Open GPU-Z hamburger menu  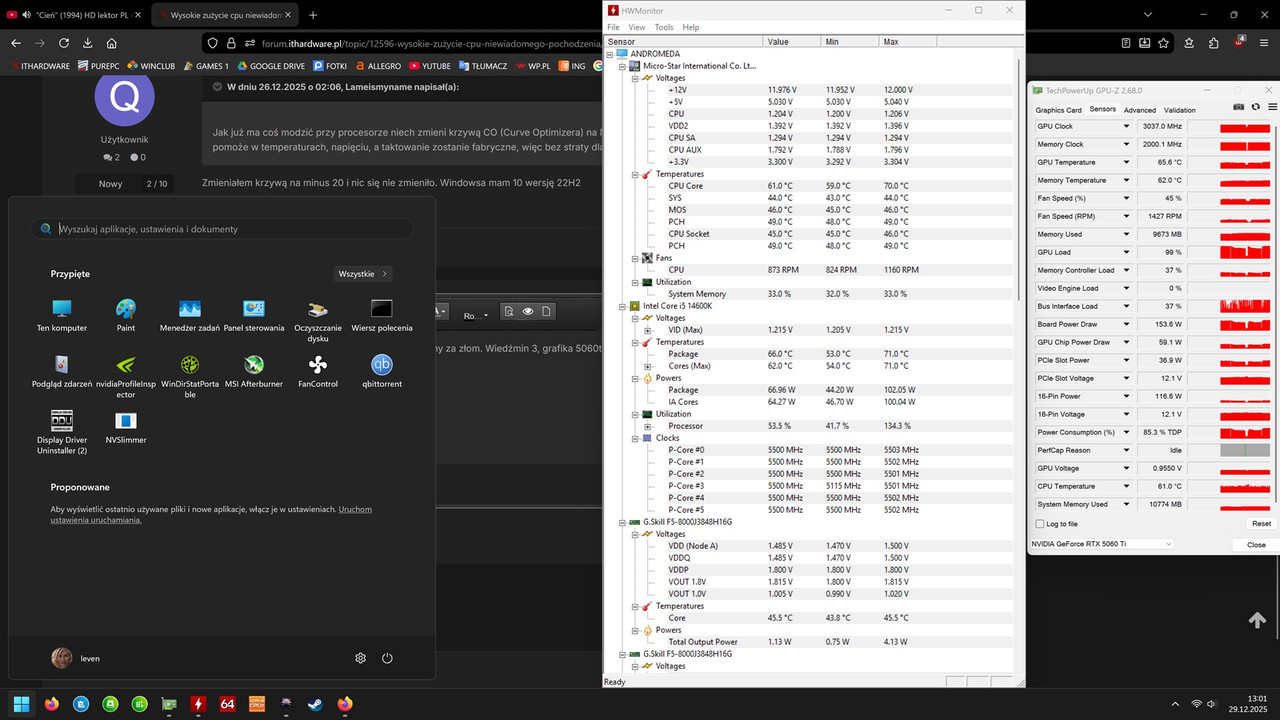coord(1271,108)
